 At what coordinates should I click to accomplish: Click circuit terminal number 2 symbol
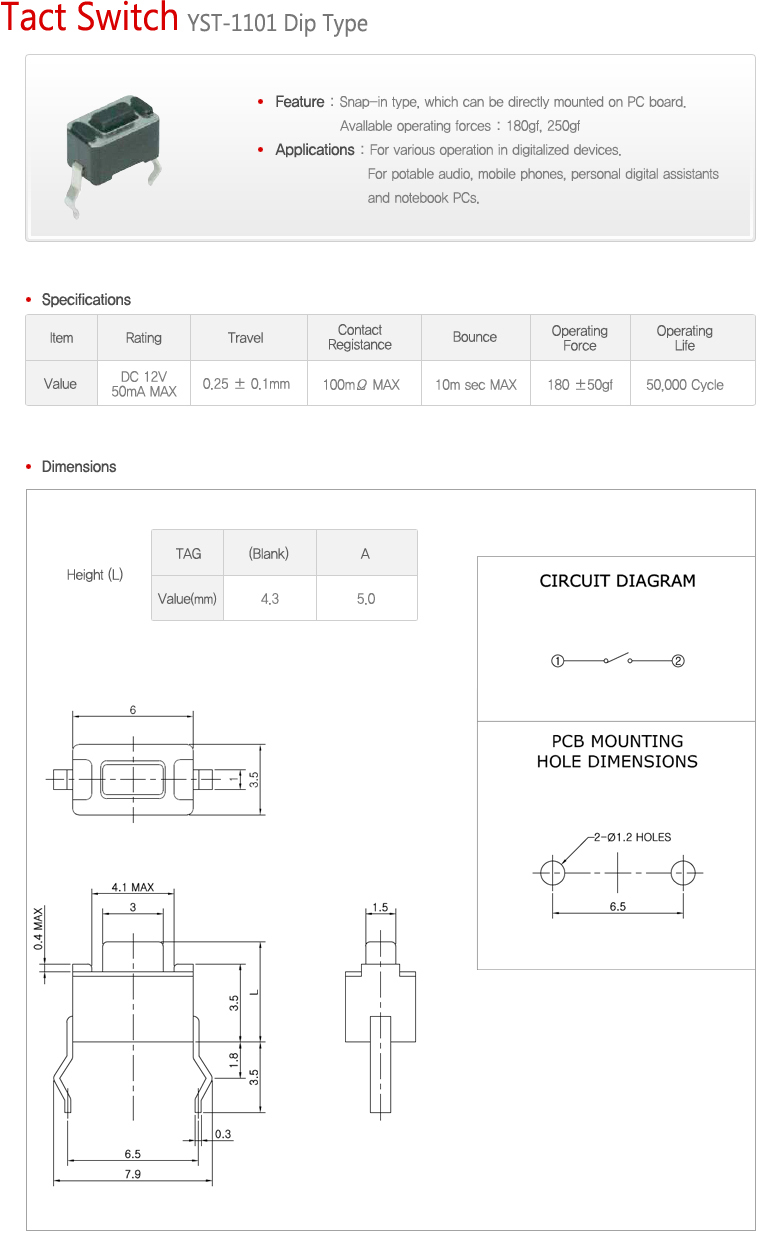point(678,661)
